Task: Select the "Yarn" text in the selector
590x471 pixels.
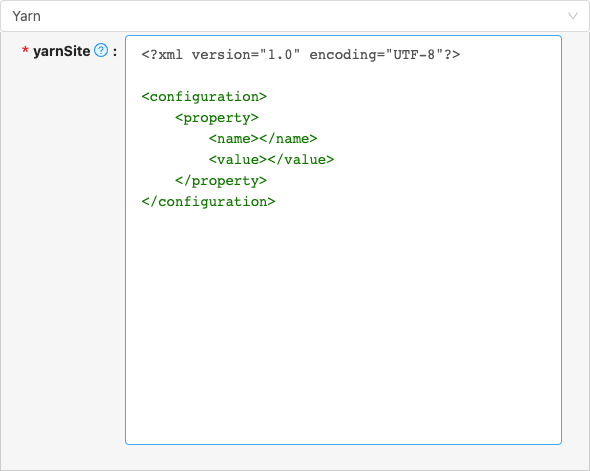Action: (26, 16)
